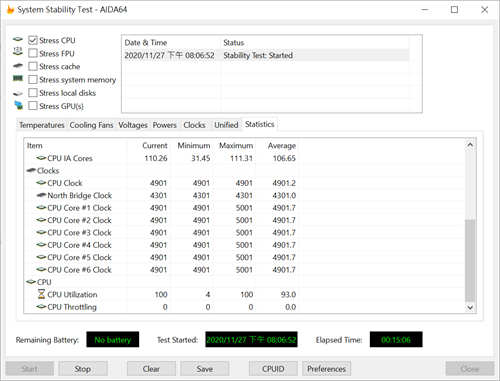Screen dimensions: 500x381
Task: Click the icon next to CPU IA Cores
Action: pyautogui.click(x=41, y=158)
